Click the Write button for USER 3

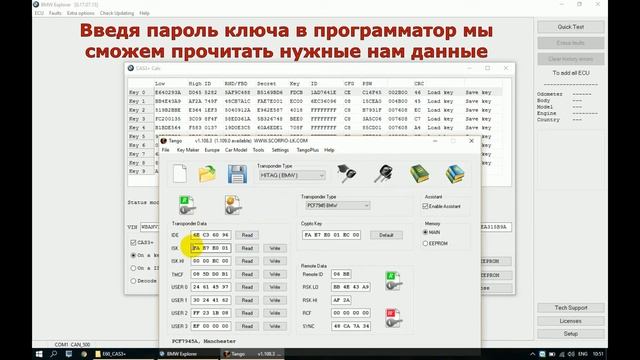click(275, 326)
